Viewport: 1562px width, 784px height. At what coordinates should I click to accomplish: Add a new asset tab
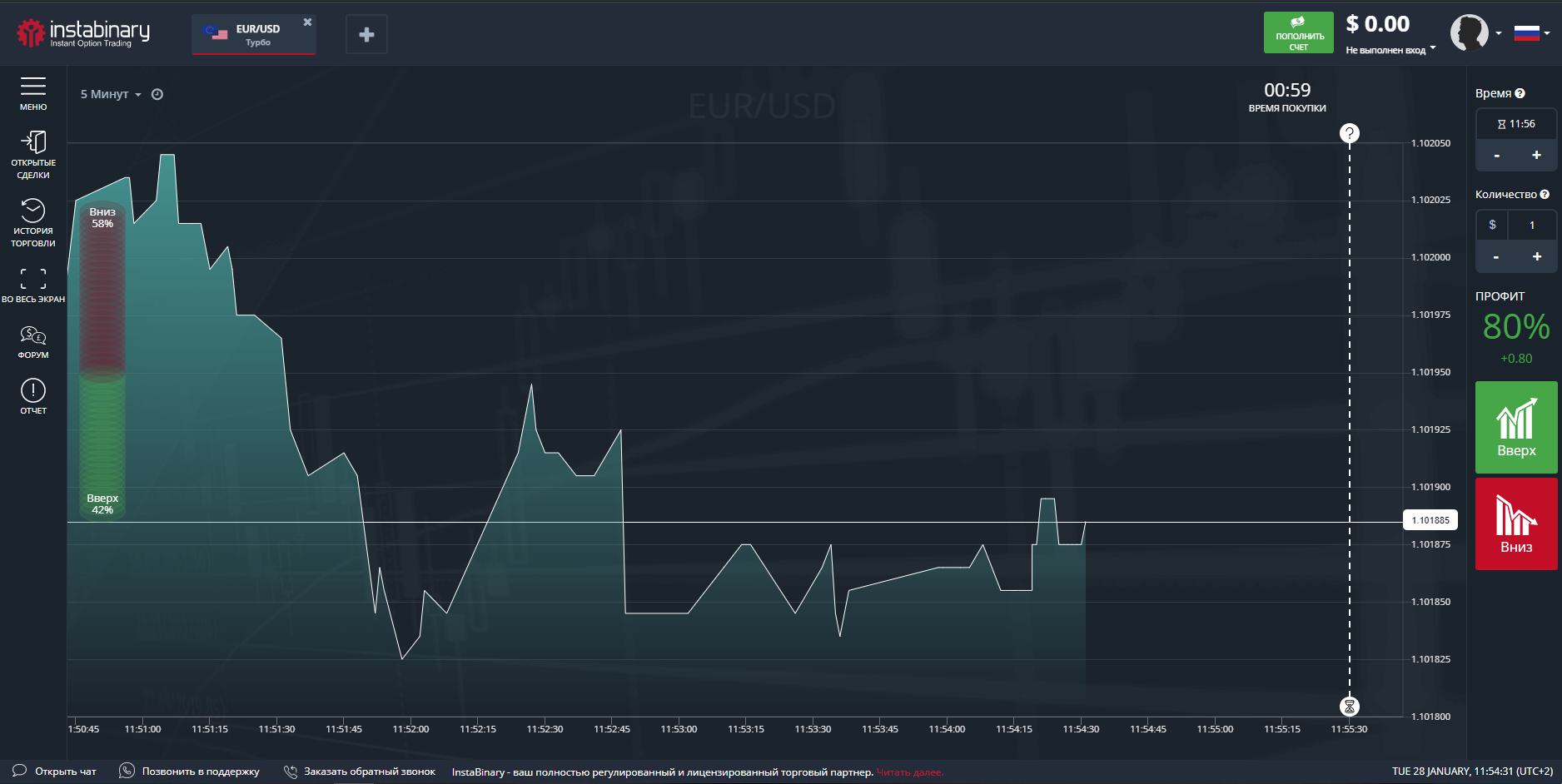[x=366, y=35]
